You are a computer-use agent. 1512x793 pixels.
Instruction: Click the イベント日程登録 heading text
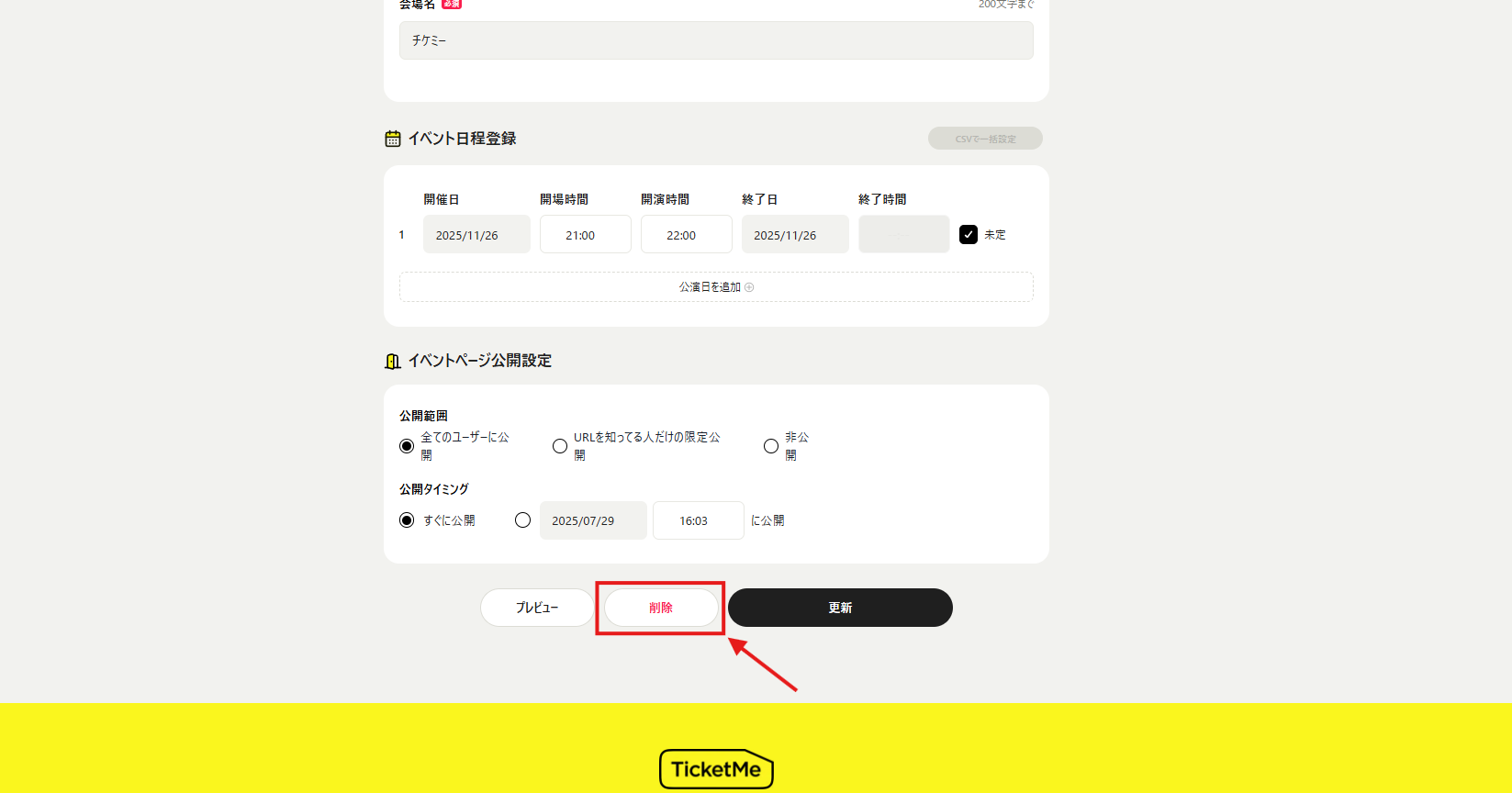click(462, 139)
